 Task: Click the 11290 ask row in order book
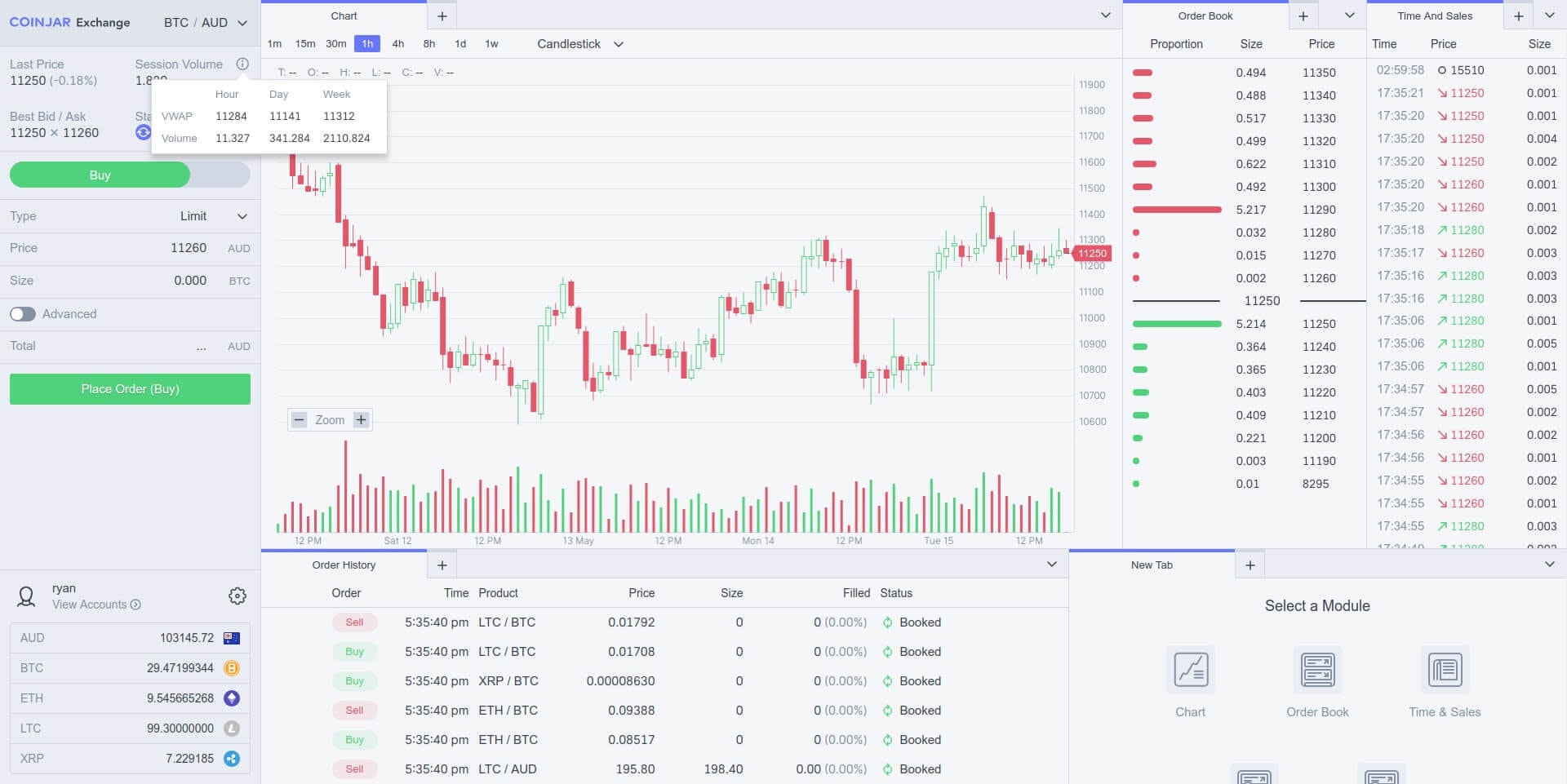(x=1245, y=210)
